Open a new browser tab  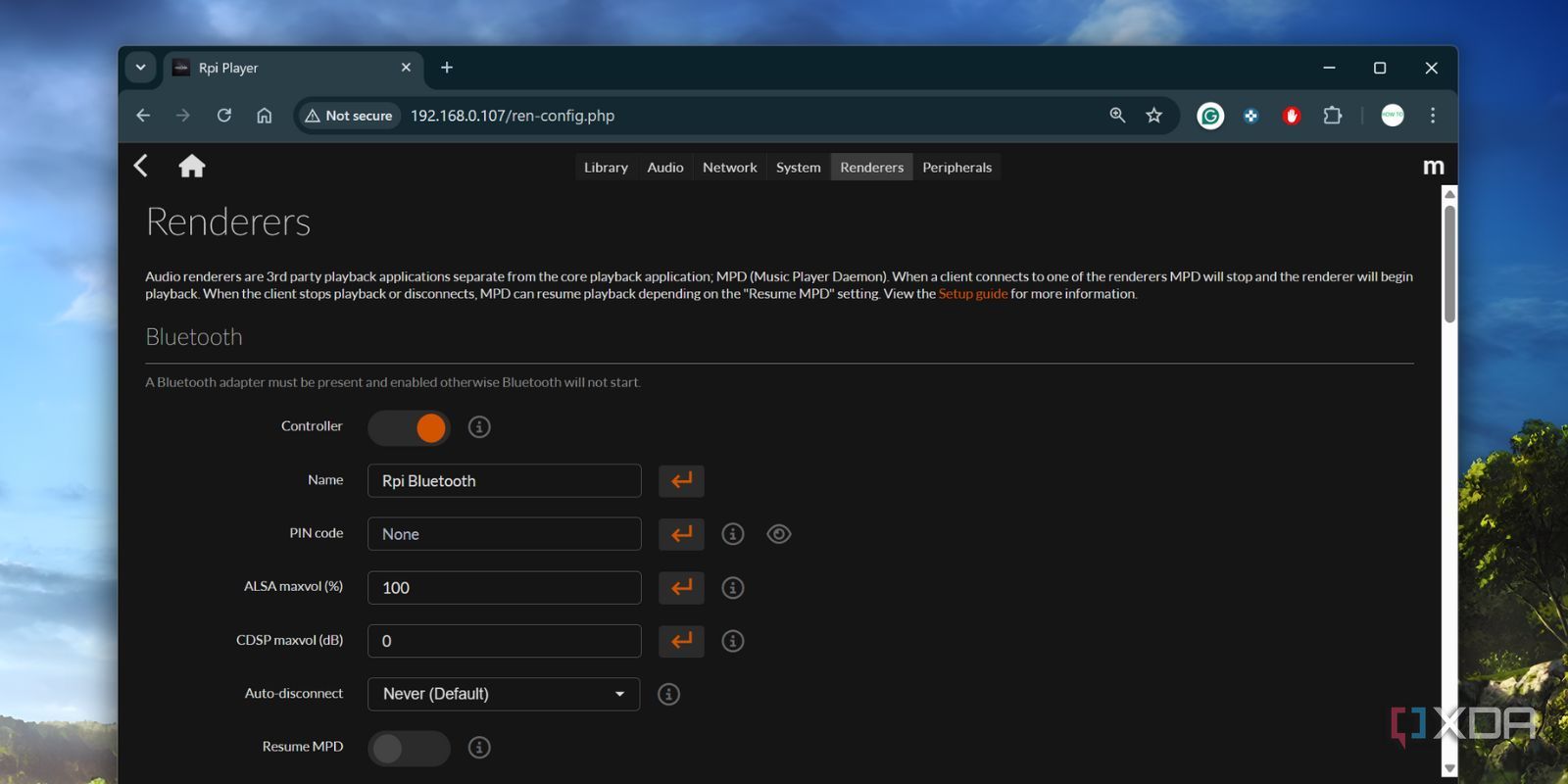[447, 68]
